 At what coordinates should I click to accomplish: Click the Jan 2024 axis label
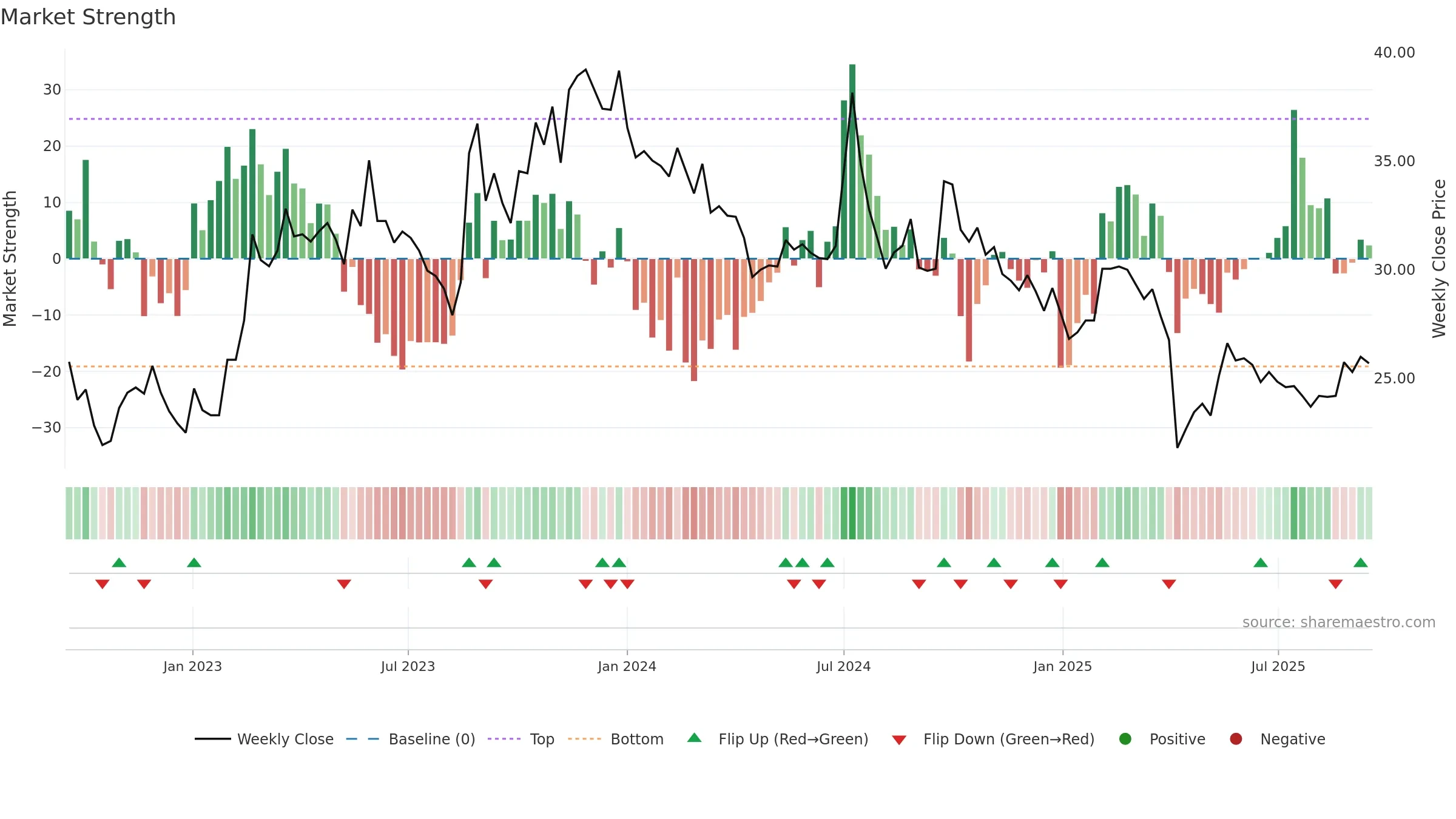point(627,667)
